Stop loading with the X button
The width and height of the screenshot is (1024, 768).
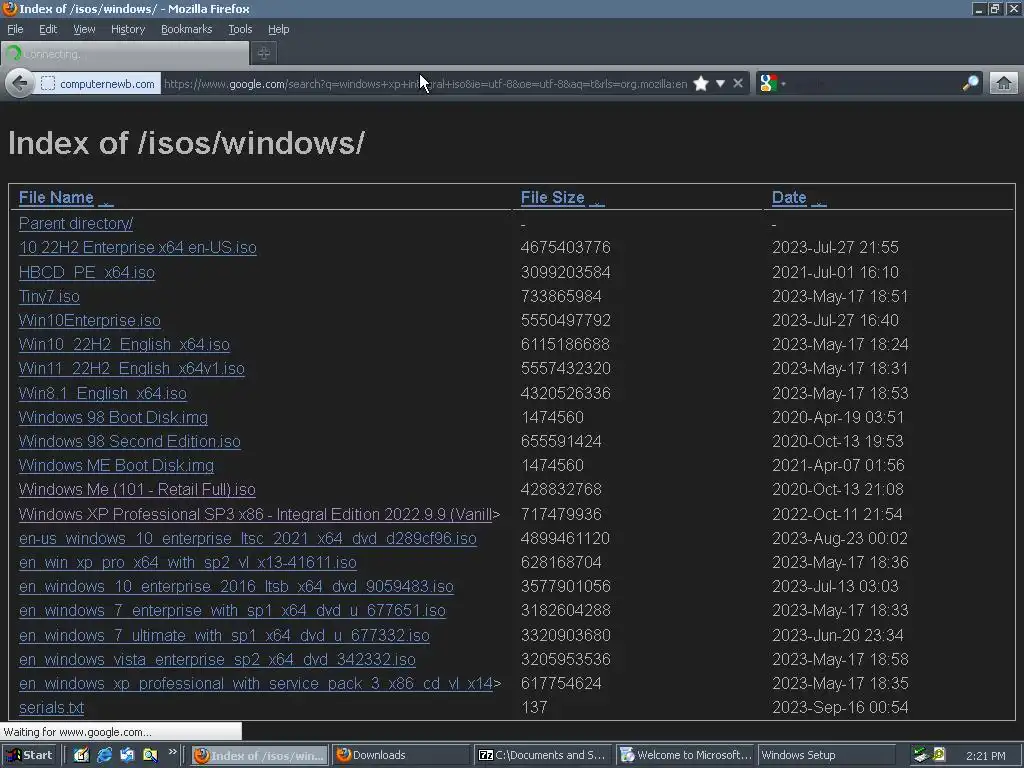tap(738, 84)
